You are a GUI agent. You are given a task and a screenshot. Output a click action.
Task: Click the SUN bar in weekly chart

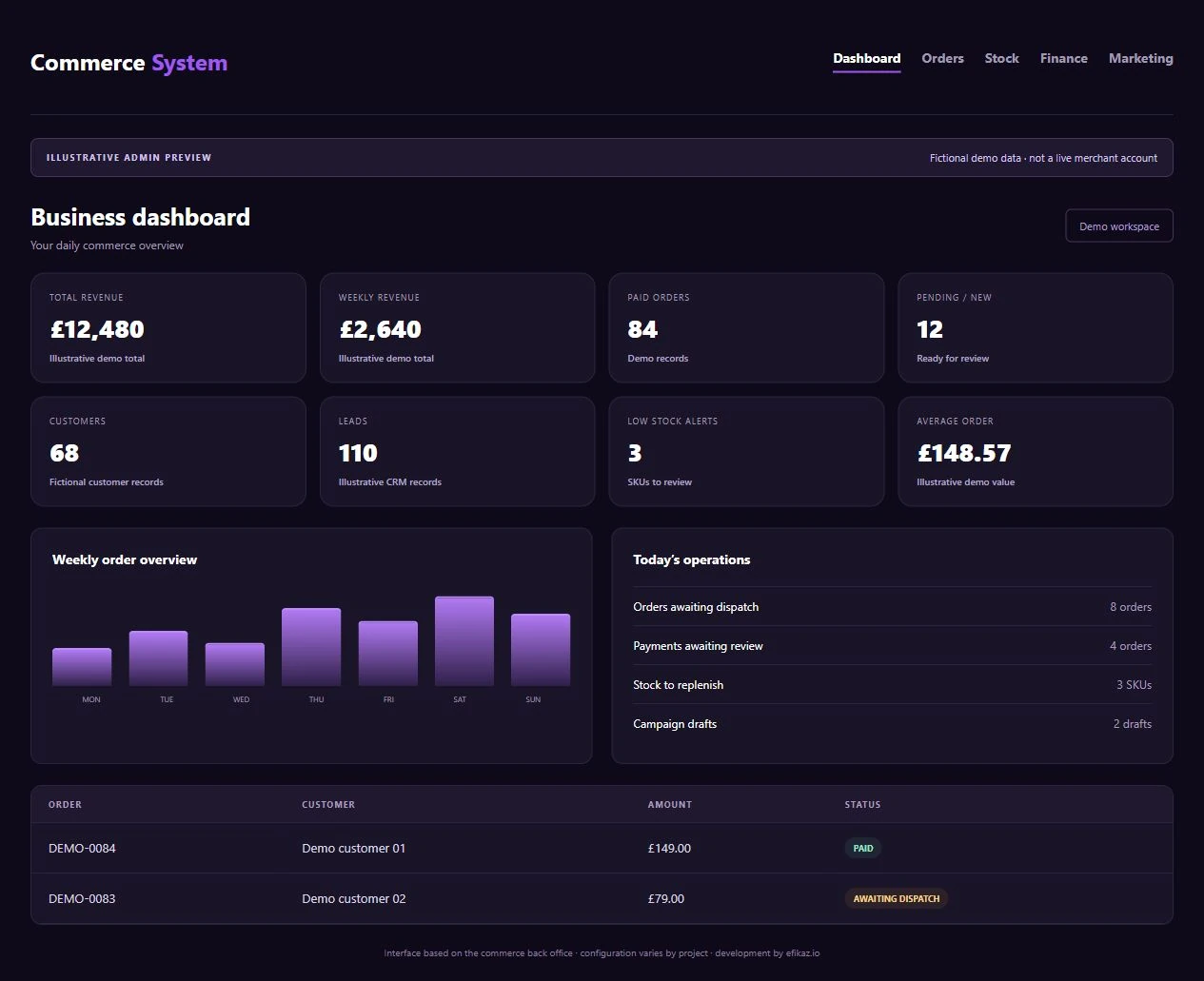coord(541,650)
